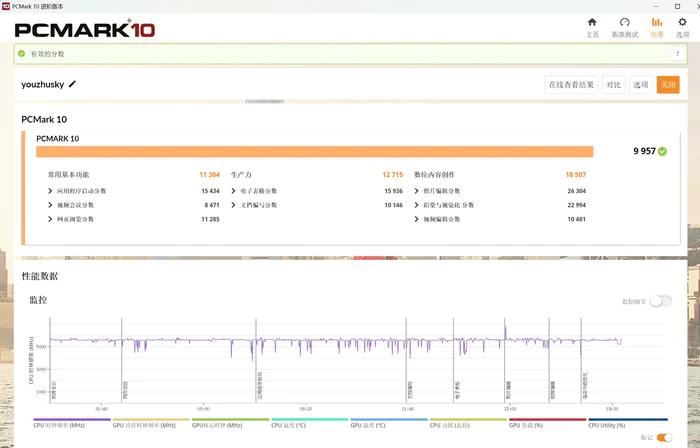Click the 11:40 time label on chart
700x448 pixels.
click(408, 409)
